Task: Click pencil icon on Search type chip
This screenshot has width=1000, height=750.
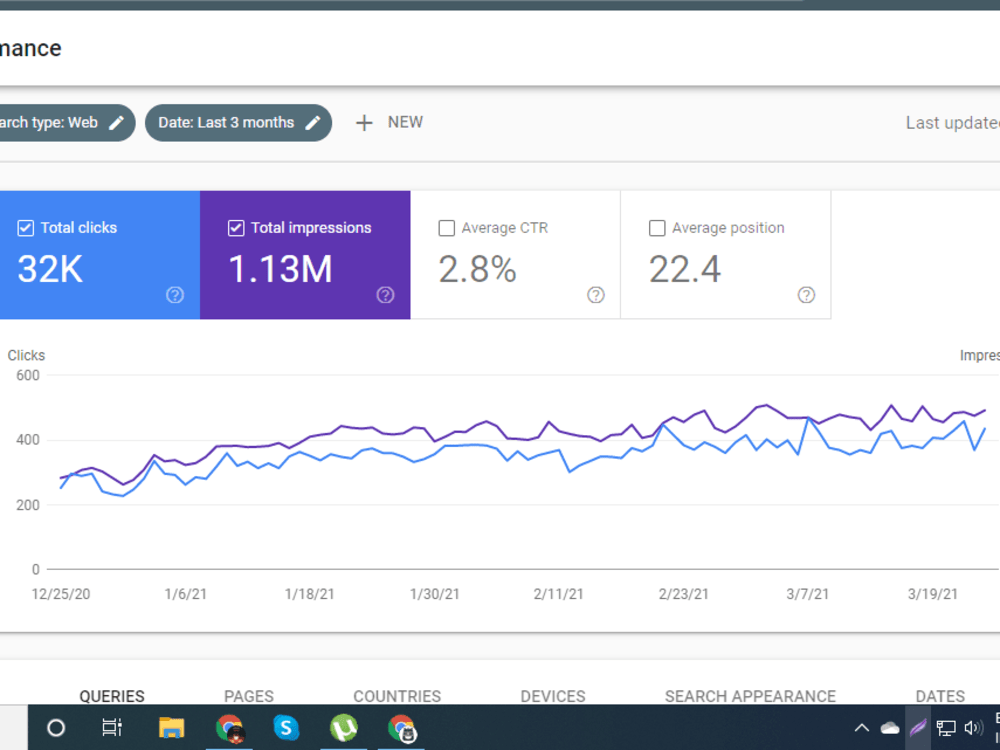Action: [x=117, y=122]
